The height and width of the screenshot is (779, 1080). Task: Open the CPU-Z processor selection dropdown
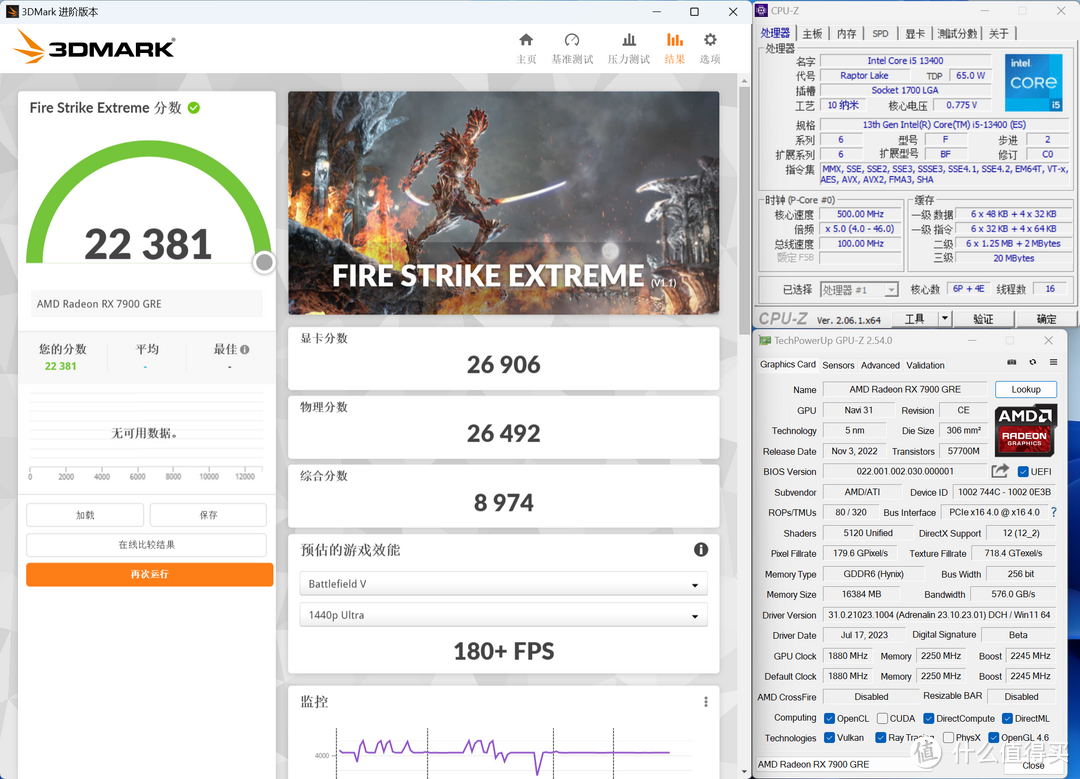(x=860, y=290)
